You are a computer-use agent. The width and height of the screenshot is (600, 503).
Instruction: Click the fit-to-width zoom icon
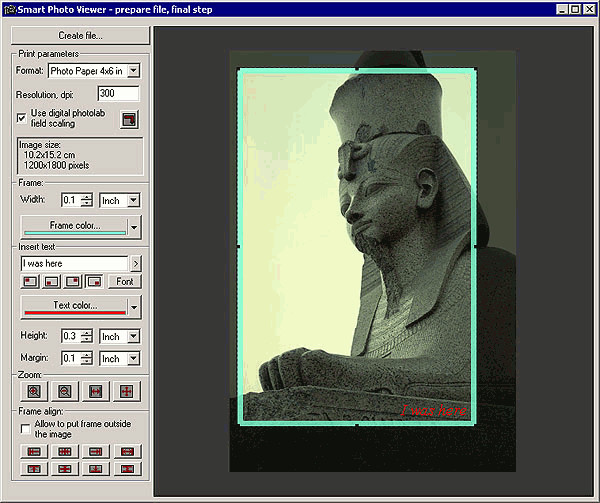pos(95,391)
